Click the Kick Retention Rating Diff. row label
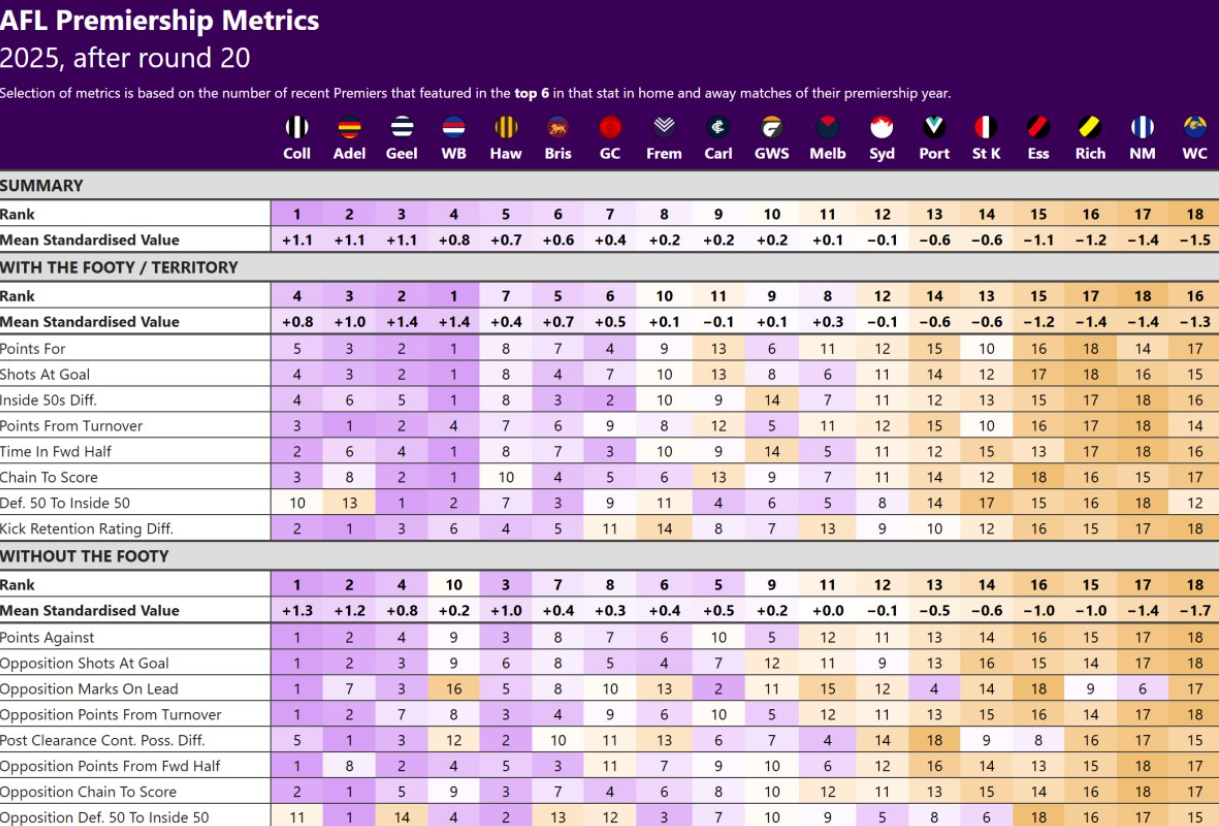The width and height of the screenshot is (1219, 826). coord(87,529)
